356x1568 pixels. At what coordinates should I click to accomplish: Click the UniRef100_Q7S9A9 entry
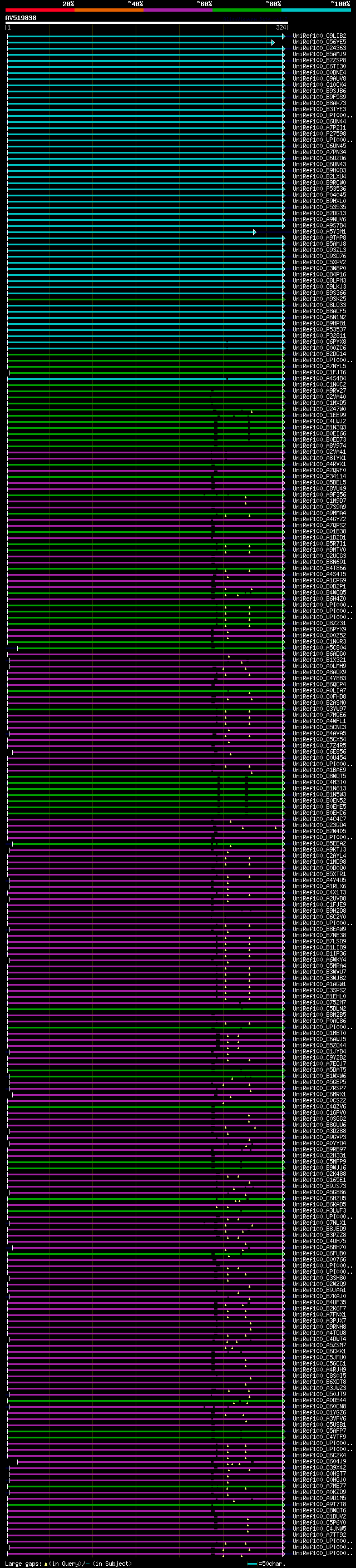(x=319, y=507)
